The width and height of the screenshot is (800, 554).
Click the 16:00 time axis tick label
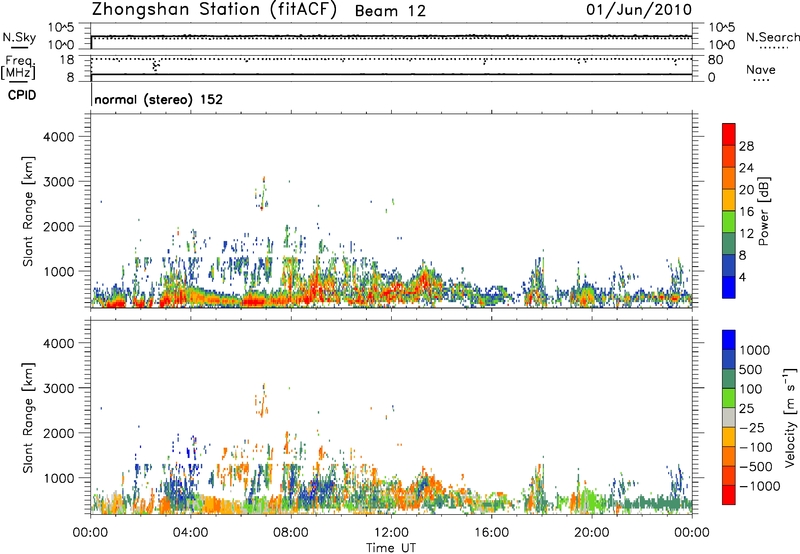[491, 533]
